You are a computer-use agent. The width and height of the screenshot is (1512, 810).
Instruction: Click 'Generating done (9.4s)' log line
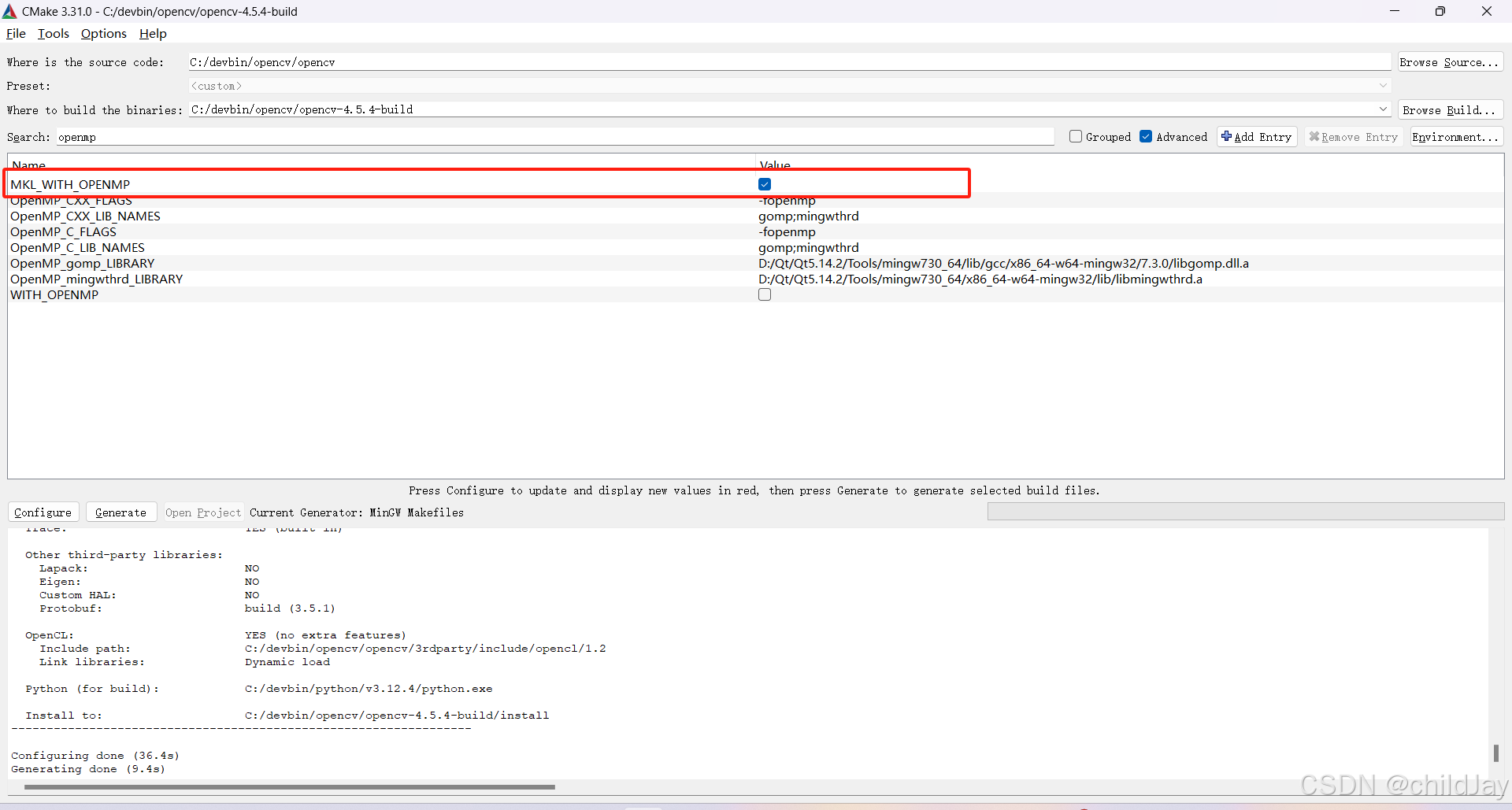(x=88, y=769)
